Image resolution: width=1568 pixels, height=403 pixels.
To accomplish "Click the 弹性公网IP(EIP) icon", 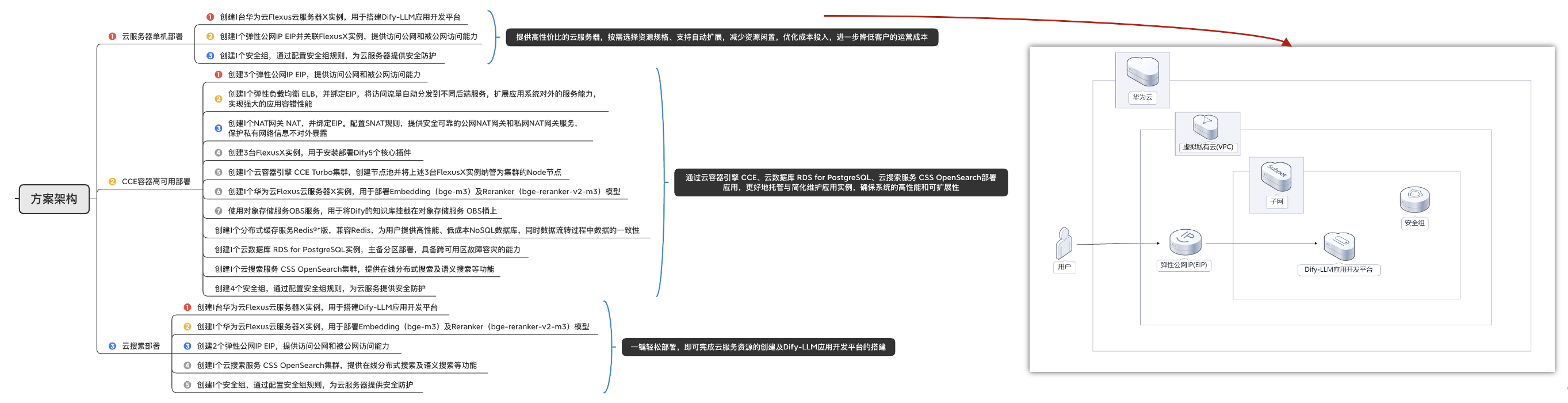I will pyautogui.click(x=1184, y=242).
